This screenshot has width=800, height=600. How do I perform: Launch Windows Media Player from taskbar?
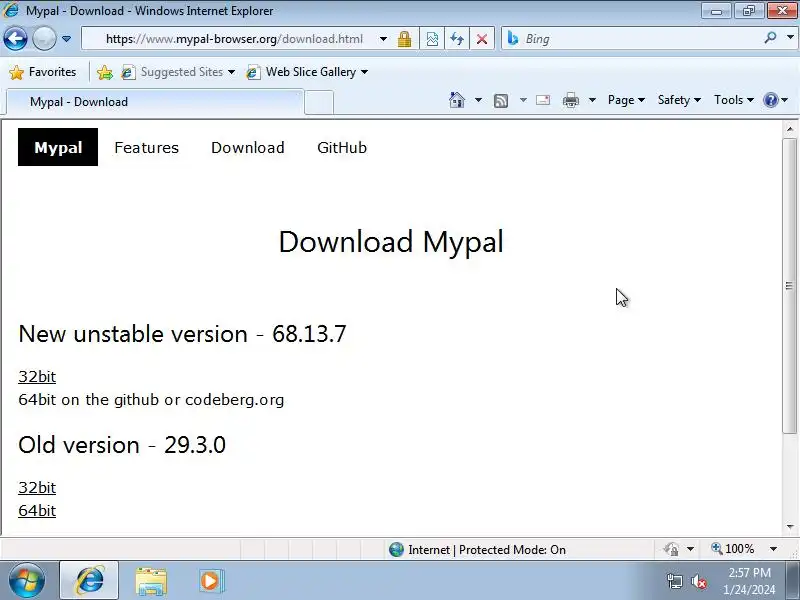tap(211, 581)
